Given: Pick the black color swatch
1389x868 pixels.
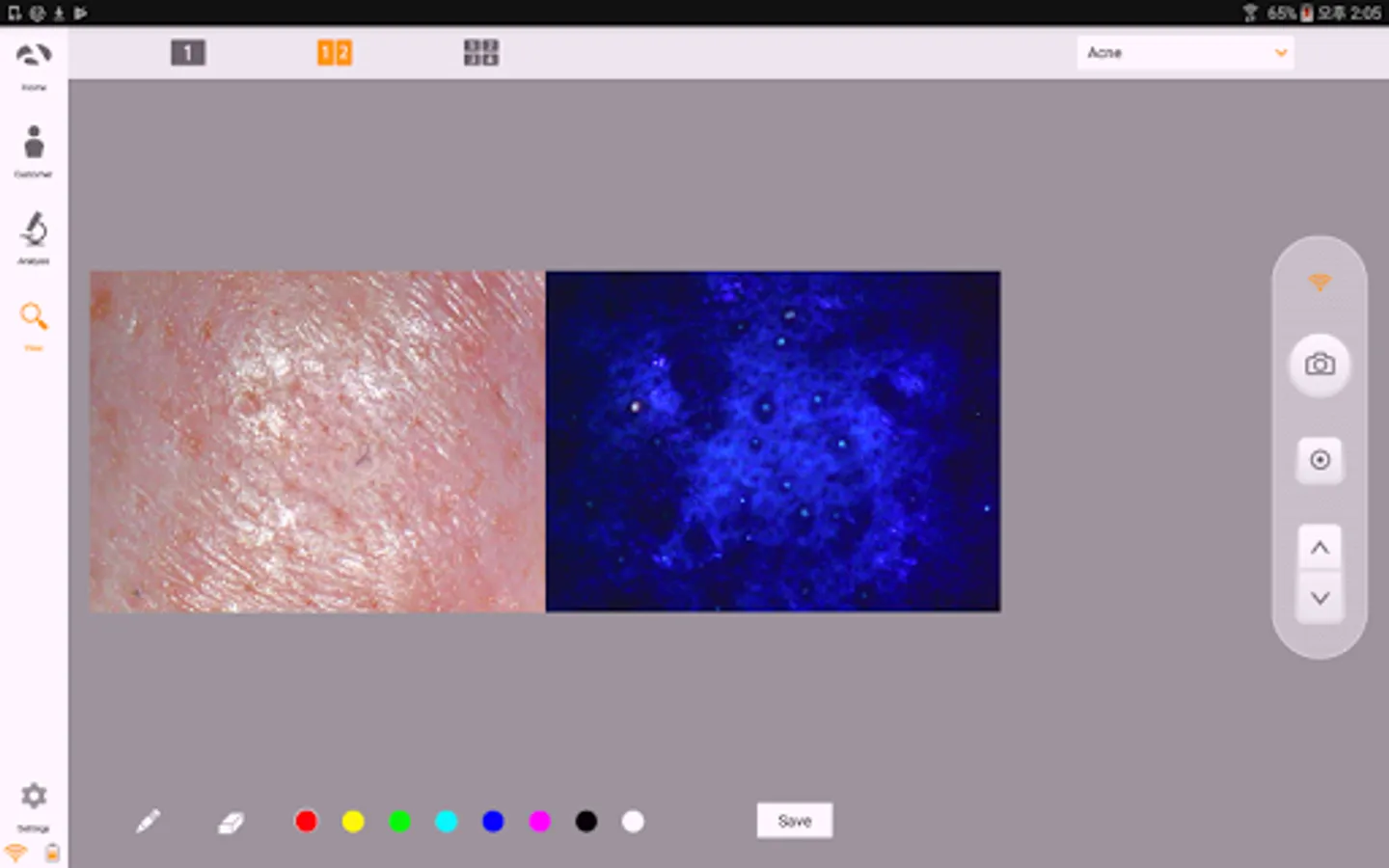Looking at the screenshot, I should pos(586,821).
